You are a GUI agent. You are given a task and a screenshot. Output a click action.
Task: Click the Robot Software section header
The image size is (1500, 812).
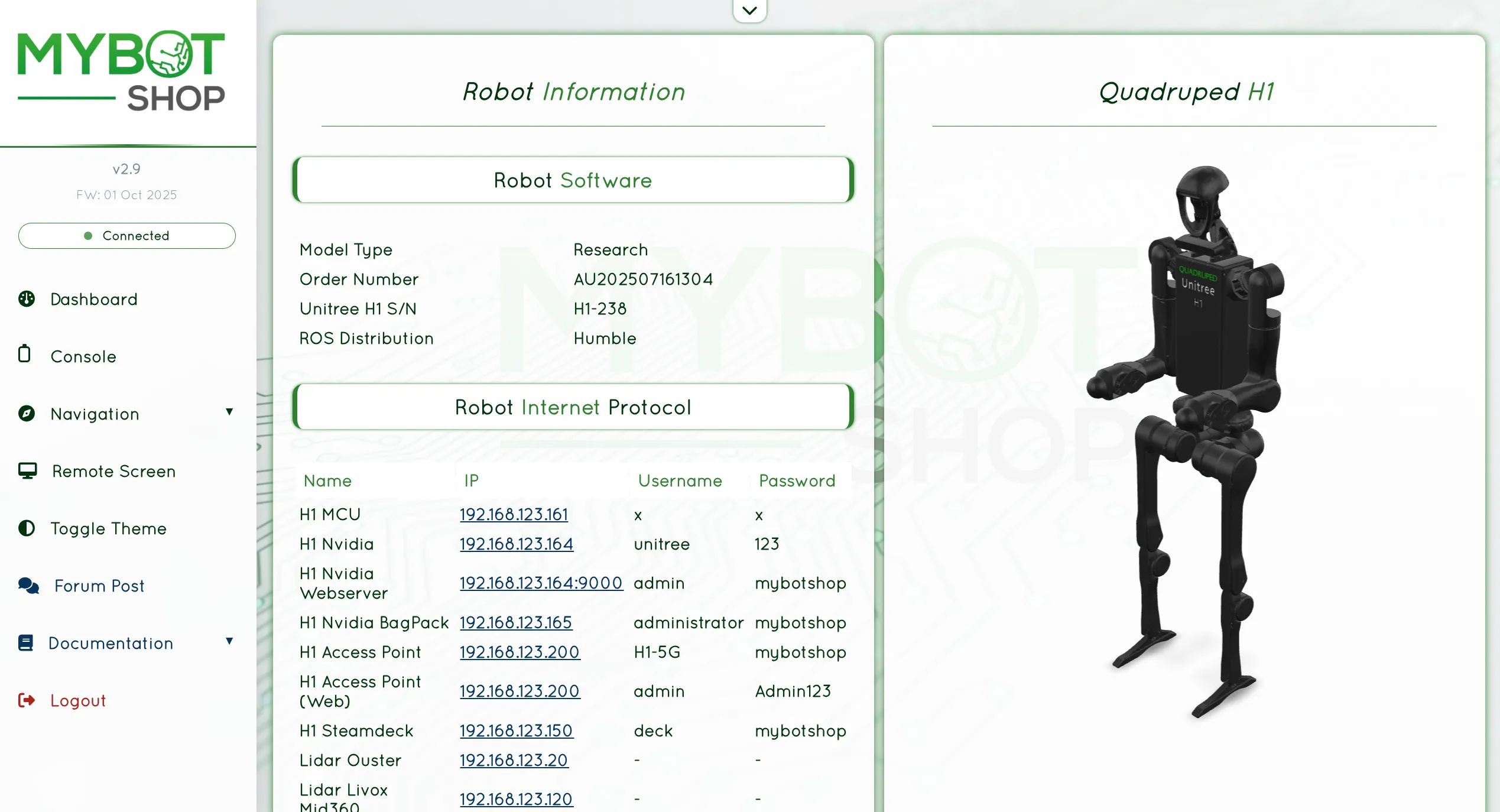click(x=573, y=180)
